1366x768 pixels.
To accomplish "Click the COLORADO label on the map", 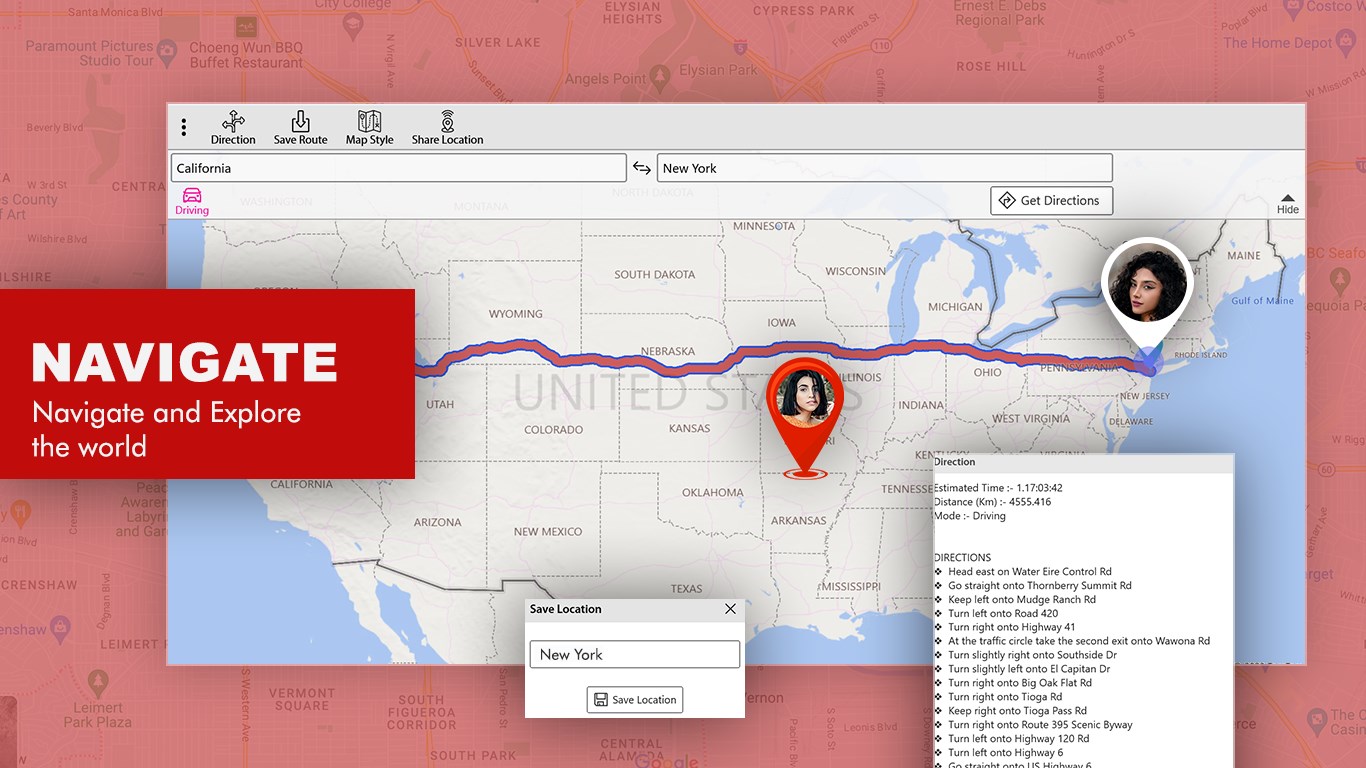I will [553, 430].
